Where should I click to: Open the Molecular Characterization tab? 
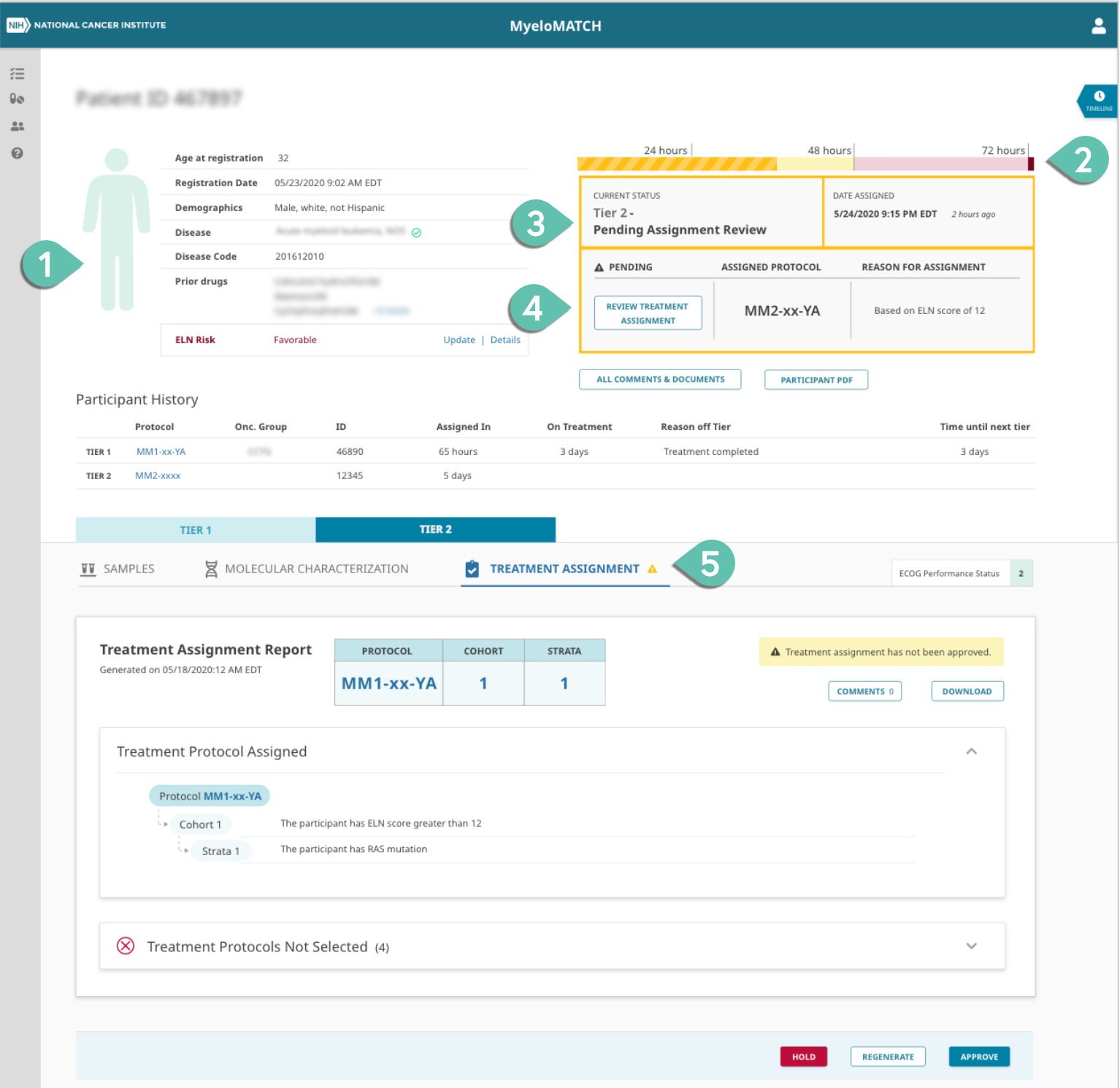(x=307, y=569)
